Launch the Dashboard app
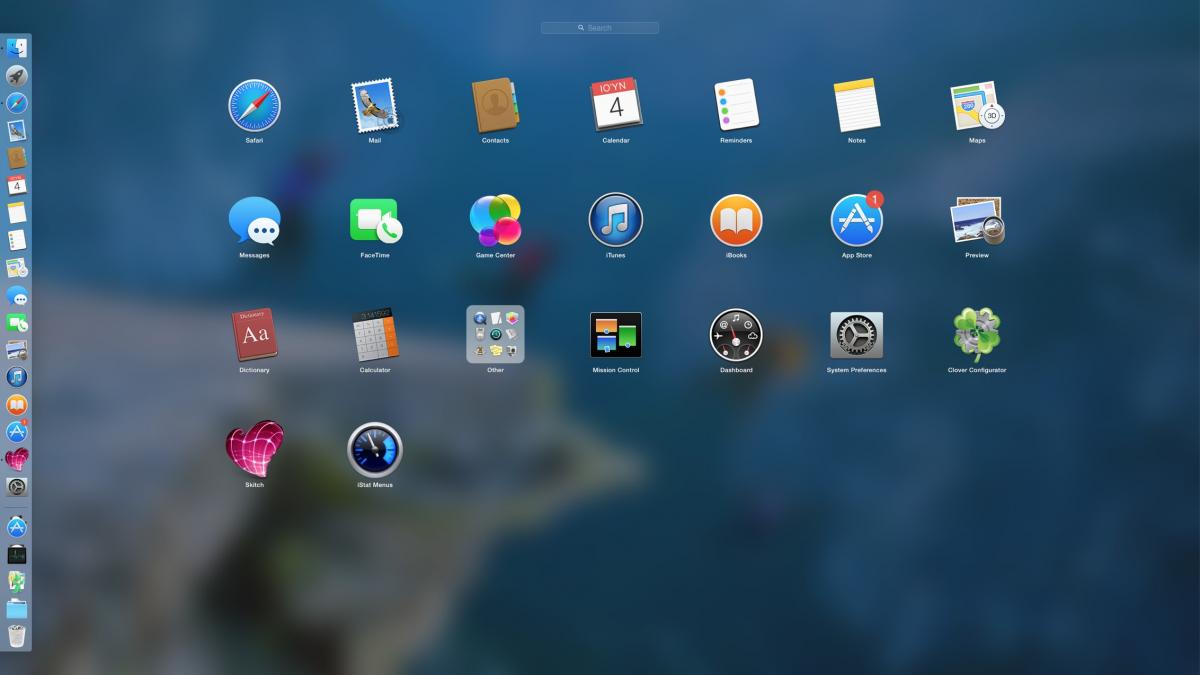This screenshot has width=1200, height=675. 736,335
